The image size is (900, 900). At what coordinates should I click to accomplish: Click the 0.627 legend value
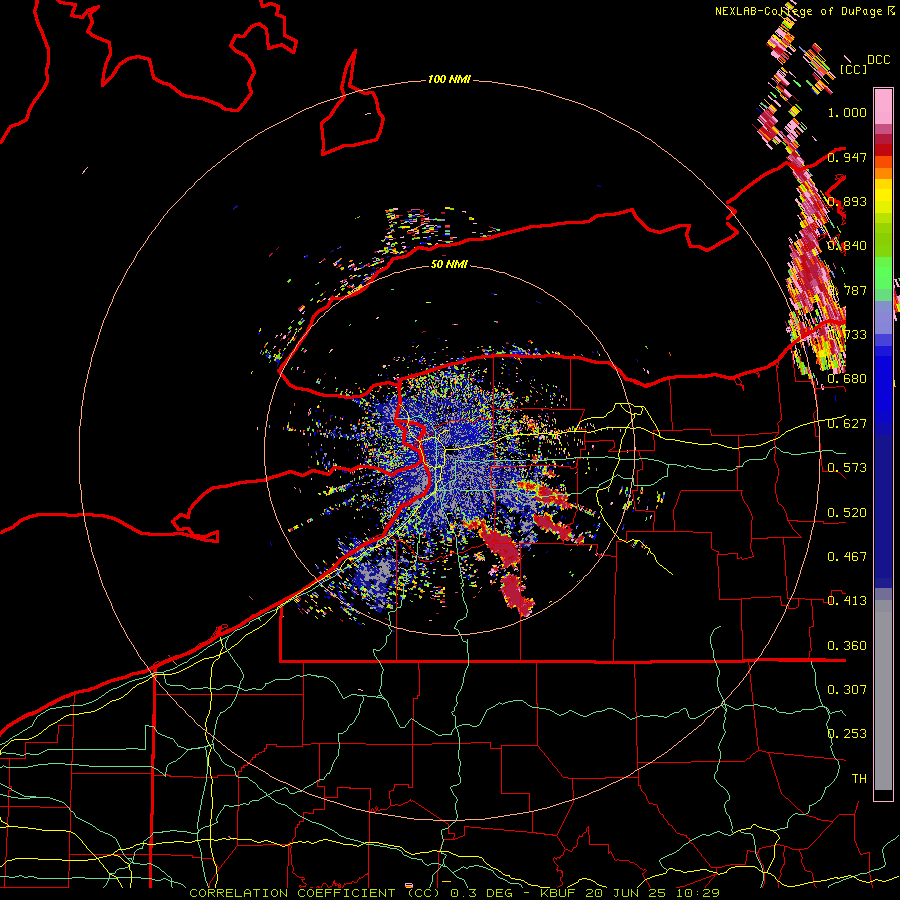pyautogui.click(x=847, y=423)
